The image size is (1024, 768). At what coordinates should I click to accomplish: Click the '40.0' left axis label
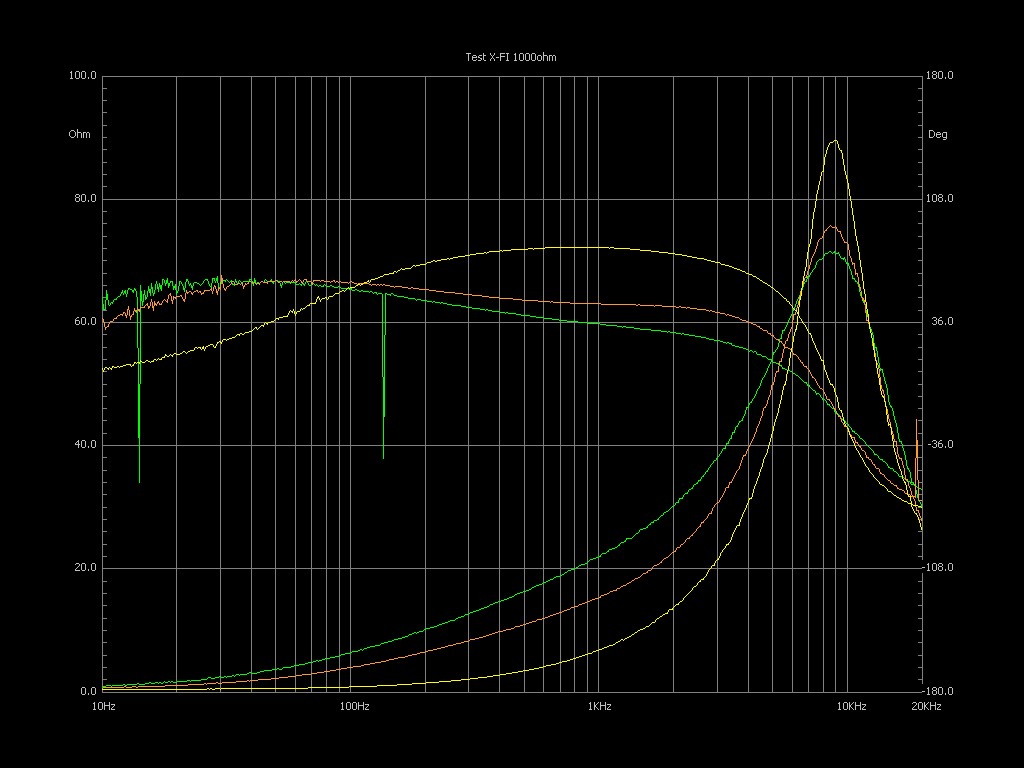click(x=85, y=445)
